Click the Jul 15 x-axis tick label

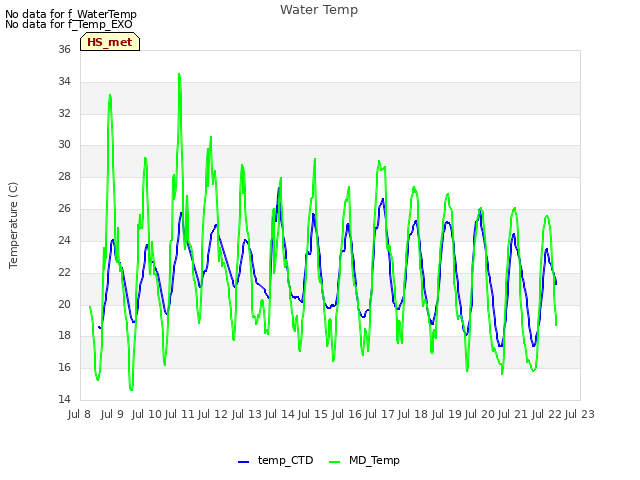point(313,414)
